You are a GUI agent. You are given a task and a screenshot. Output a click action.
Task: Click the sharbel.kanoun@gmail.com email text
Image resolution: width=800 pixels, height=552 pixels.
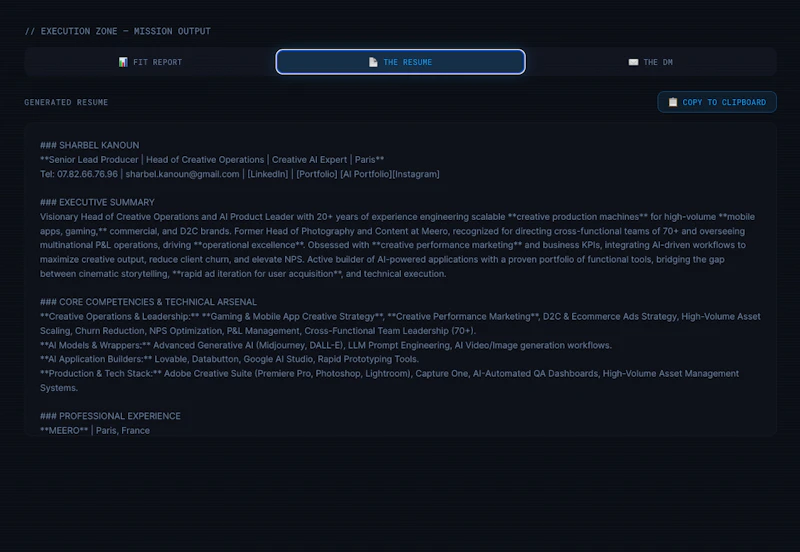click(x=182, y=174)
